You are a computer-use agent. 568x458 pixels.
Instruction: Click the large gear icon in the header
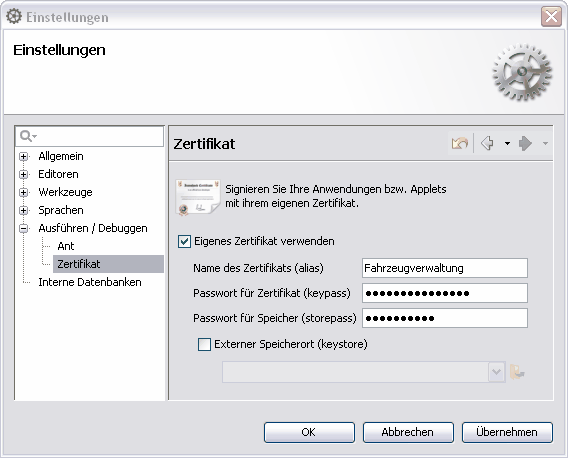[521, 72]
